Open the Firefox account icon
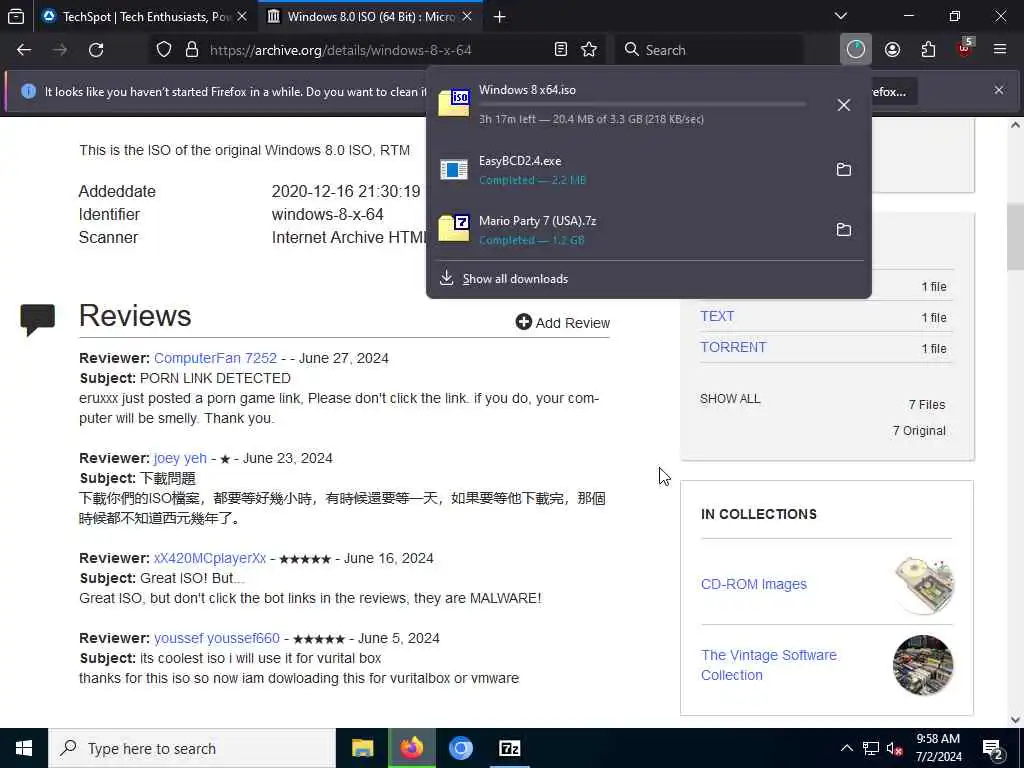Viewport: 1024px width, 768px height. [x=892, y=50]
